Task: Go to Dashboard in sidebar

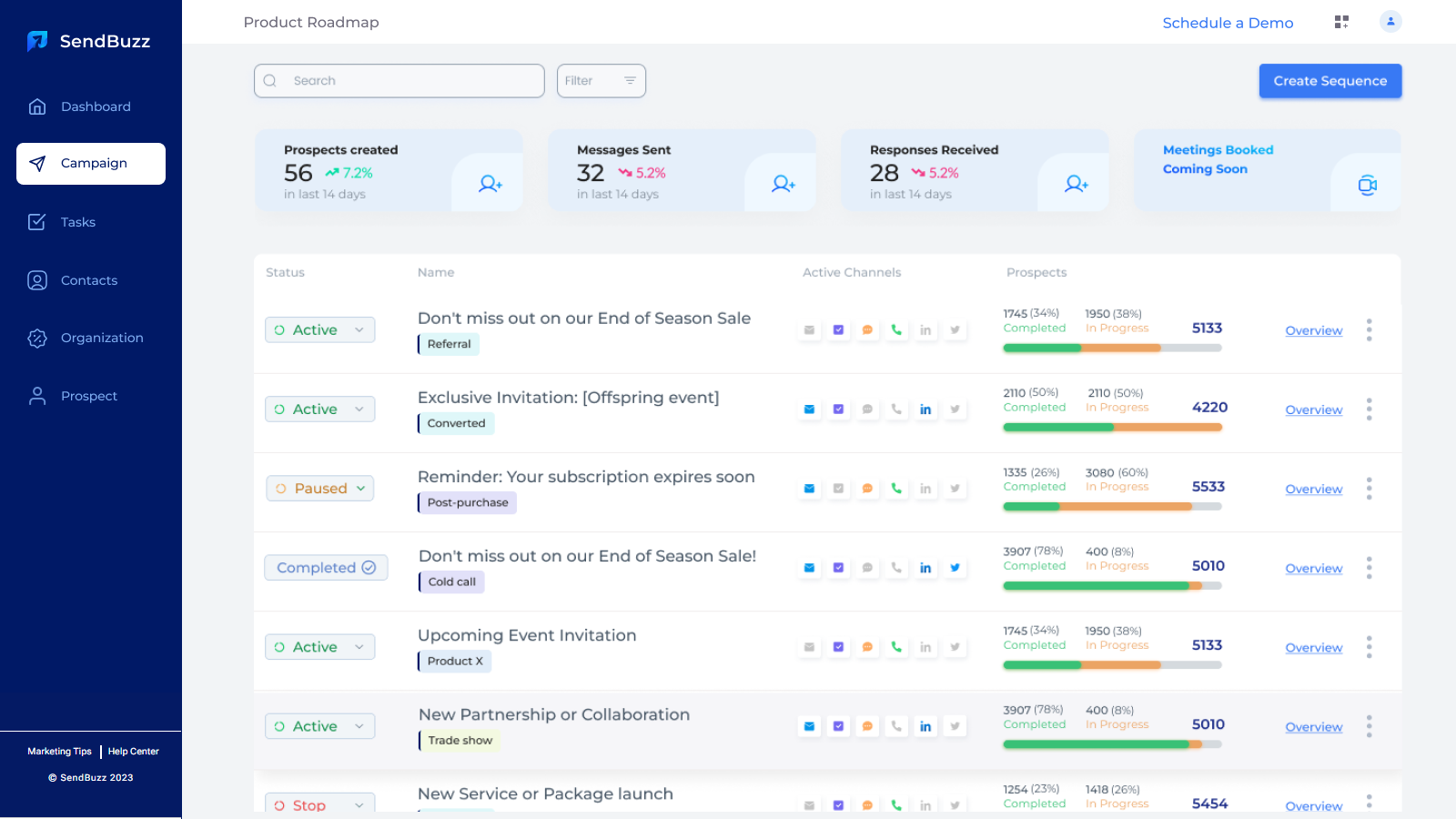Action: pyautogui.click(x=96, y=106)
